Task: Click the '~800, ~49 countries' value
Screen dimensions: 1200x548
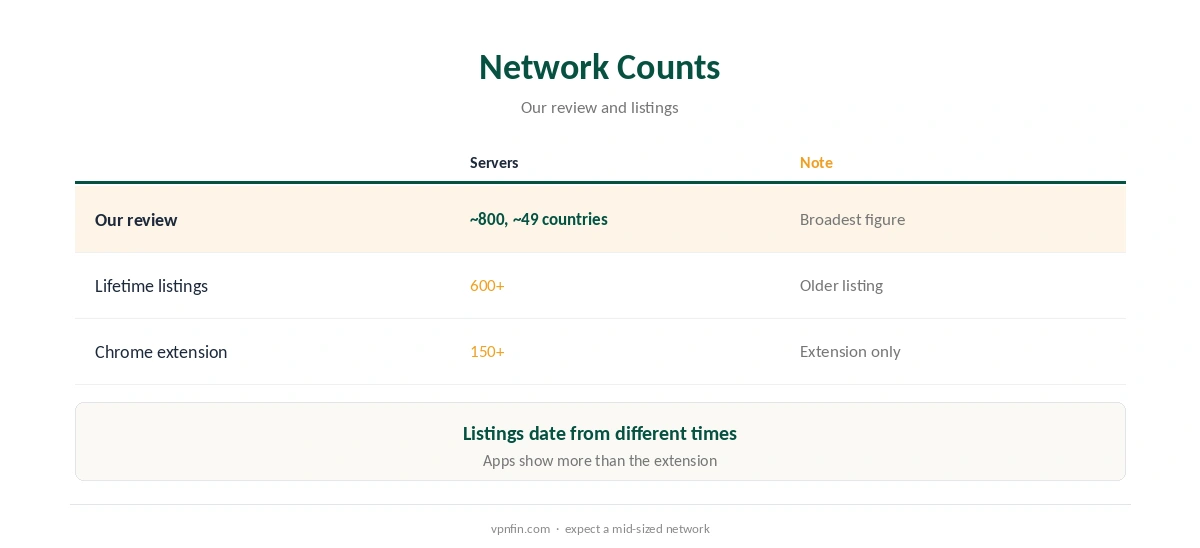Action: coord(539,219)
